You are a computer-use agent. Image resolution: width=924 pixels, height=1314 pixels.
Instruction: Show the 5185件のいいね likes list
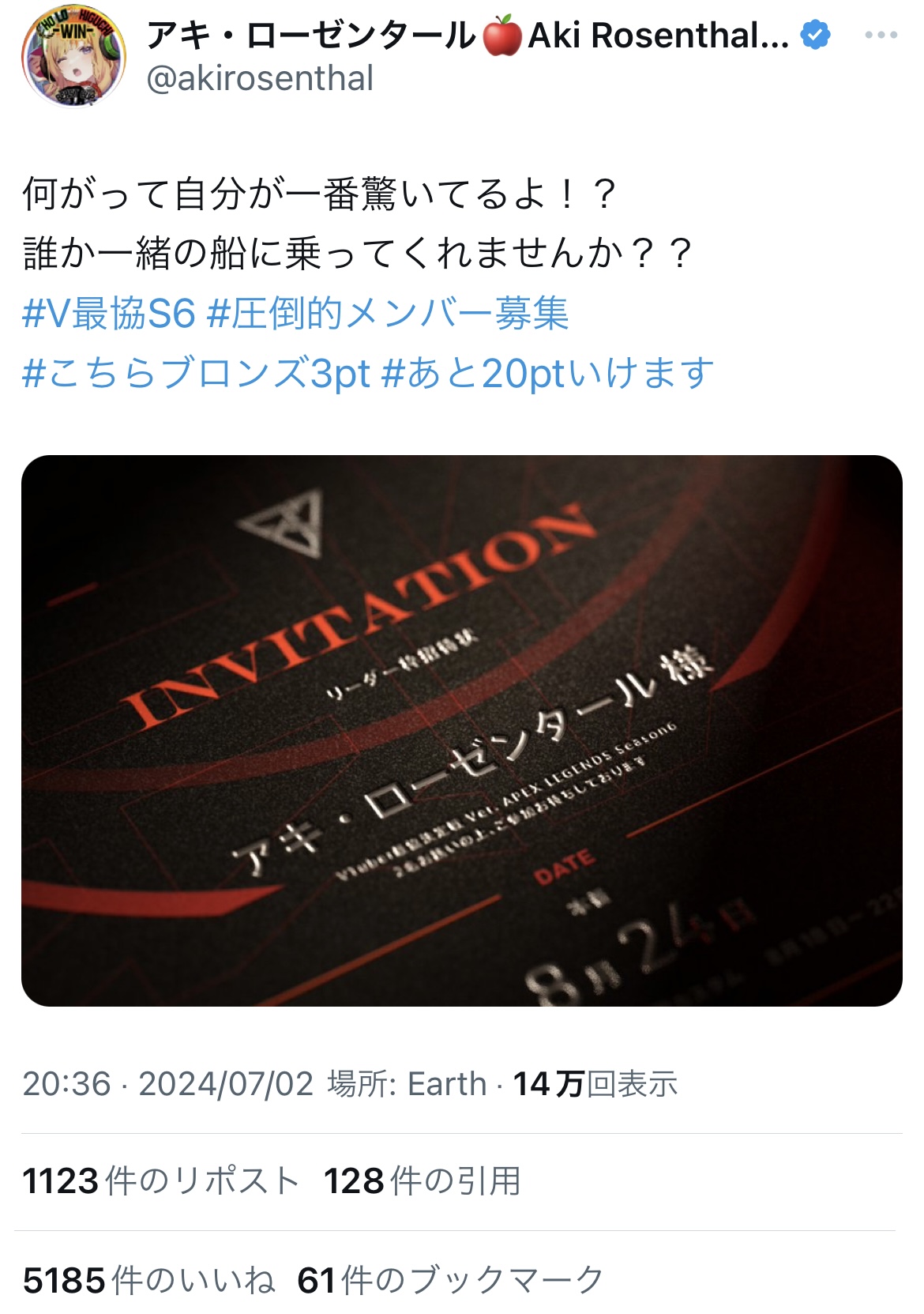coord(148,1280)
